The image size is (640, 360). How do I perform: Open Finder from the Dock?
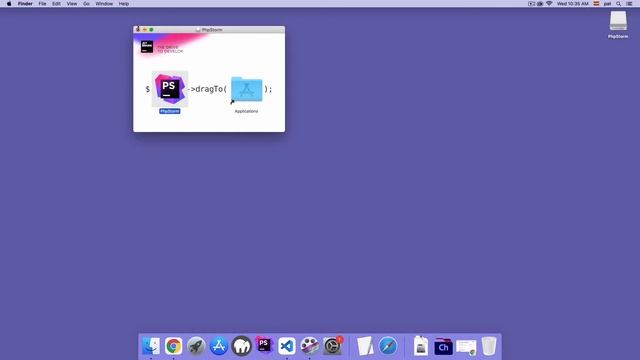click(x=151, y=346)
